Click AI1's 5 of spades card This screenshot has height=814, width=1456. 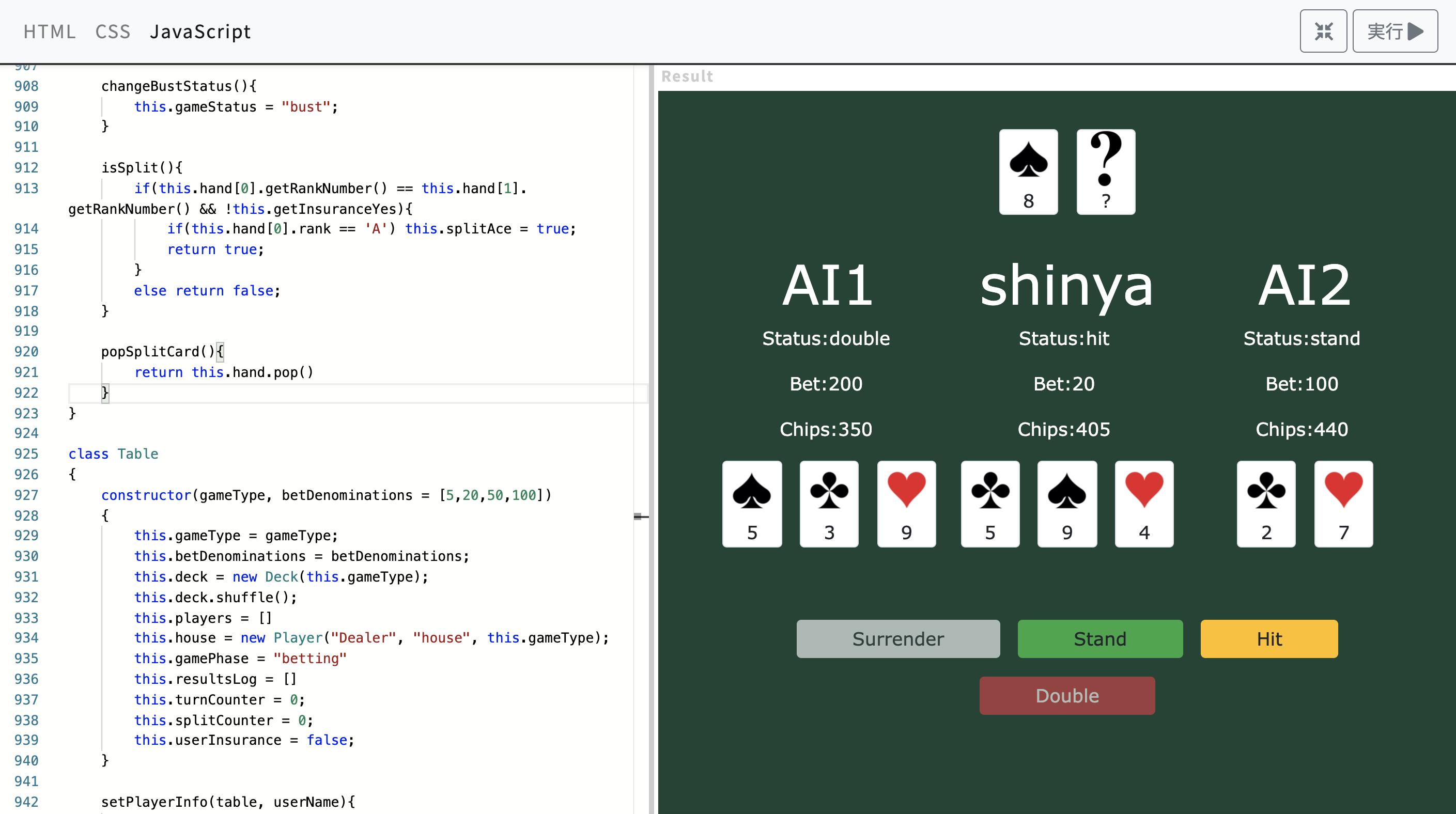click(x=752, y=504)
